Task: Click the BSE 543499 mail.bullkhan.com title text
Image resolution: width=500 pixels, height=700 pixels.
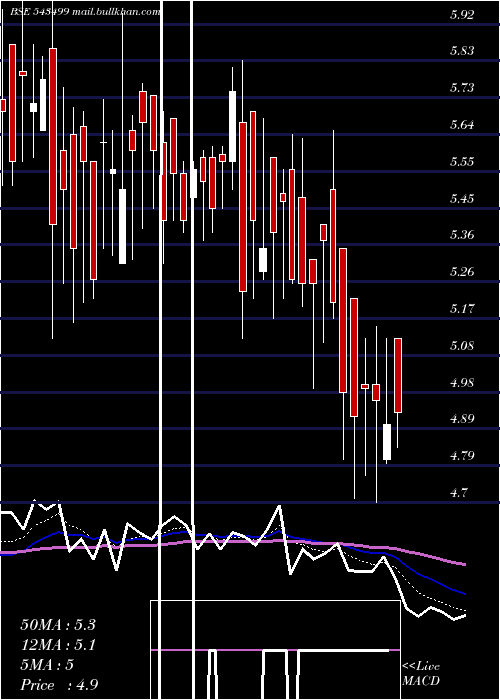Action: coord(85,12)
